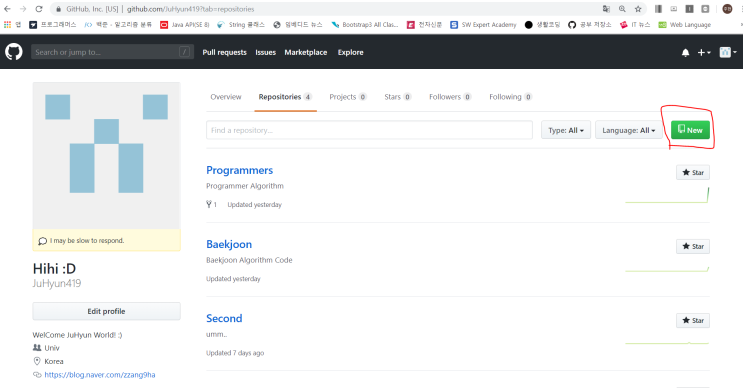The image size is (743, 388).
Task: Open the Following tab
Action: 510,97
